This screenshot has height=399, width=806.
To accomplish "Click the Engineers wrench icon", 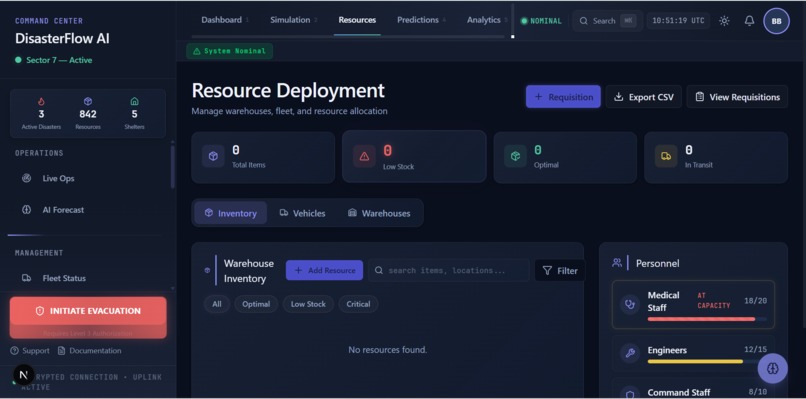I will coord(630,353).
